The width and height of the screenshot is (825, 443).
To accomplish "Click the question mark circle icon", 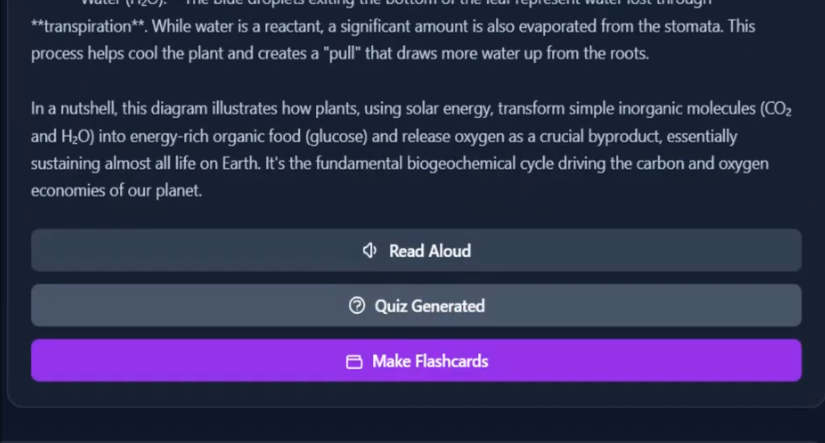I will [357, 306].
